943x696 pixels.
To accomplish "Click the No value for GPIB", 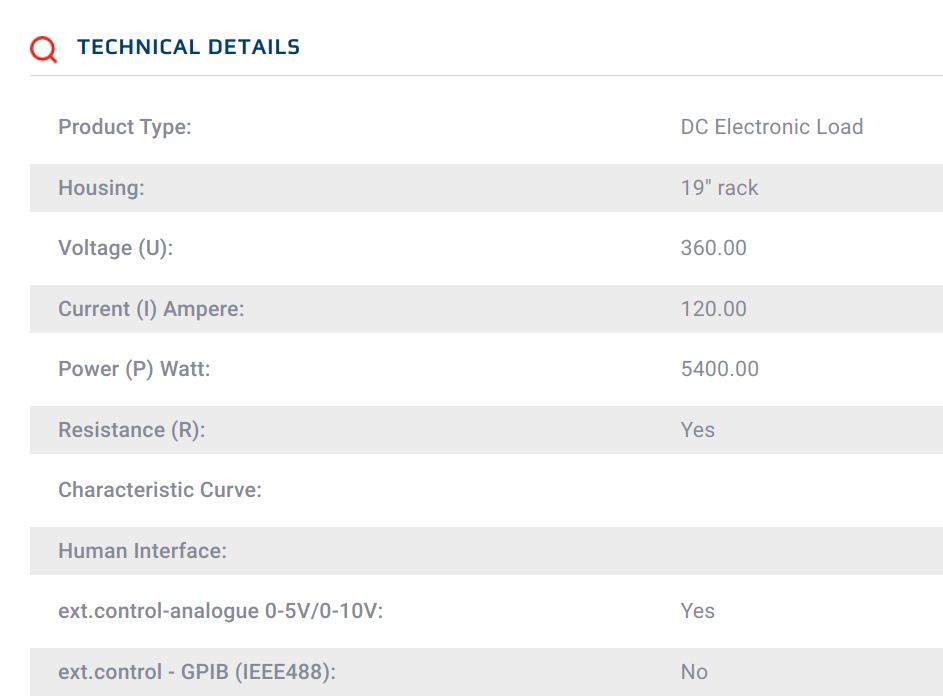I will [694, 671].
